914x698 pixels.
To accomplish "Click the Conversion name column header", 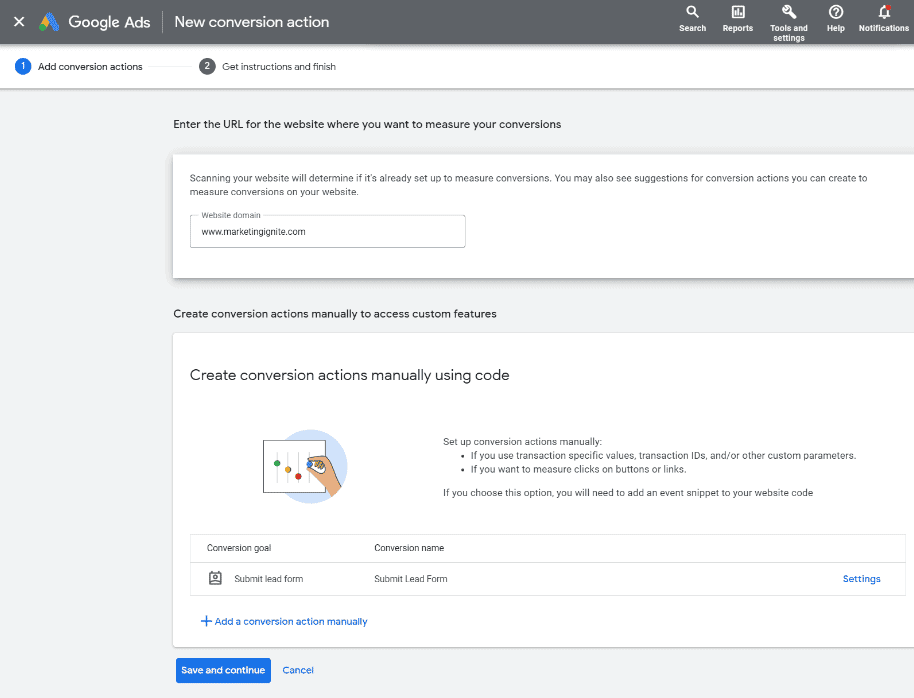I will click(x=409, y=548).
